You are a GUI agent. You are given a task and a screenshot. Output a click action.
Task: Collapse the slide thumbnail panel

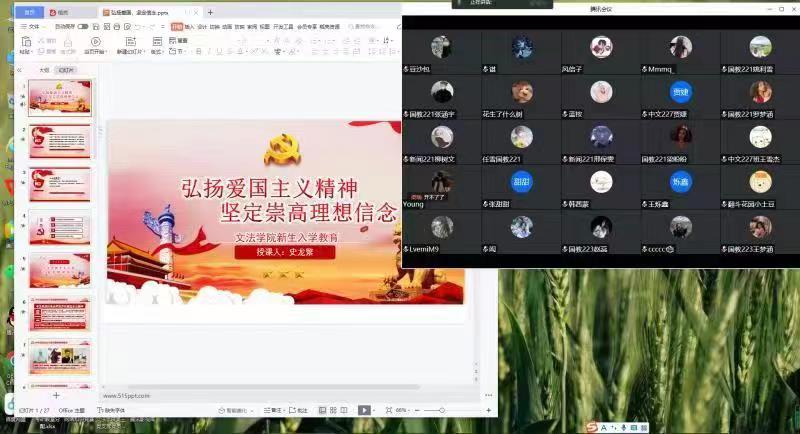(x=19, y=71)
